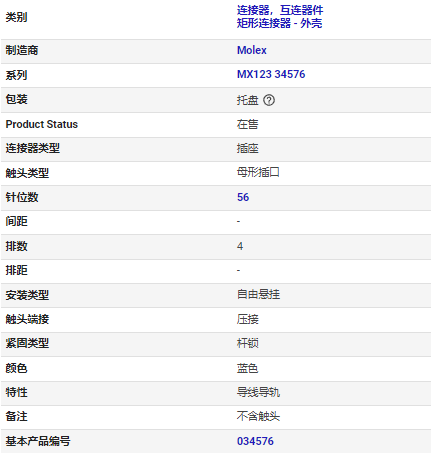Select the 不含触头 note value
Screen dimensions: 431x453
click(x=258, y=416)
